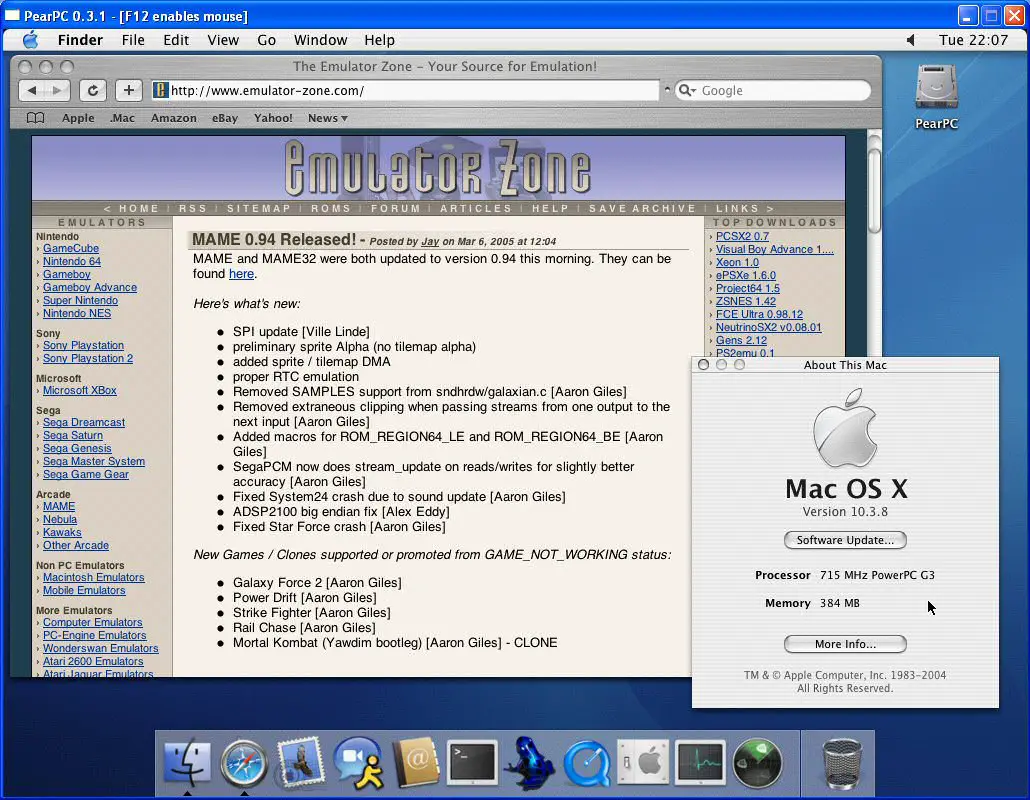Click the Version 10.3.8 text
This screenshot has height=800, width=1030.
[x=845, y=512]
